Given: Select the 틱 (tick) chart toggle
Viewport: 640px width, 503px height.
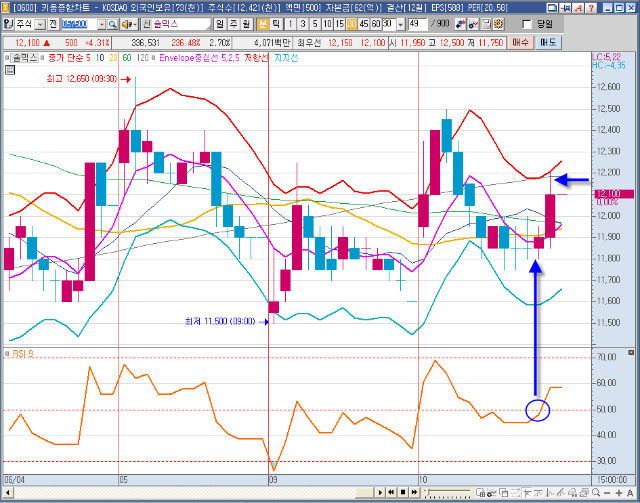Looking at the screenshot, I should click(x=276, y=24).
